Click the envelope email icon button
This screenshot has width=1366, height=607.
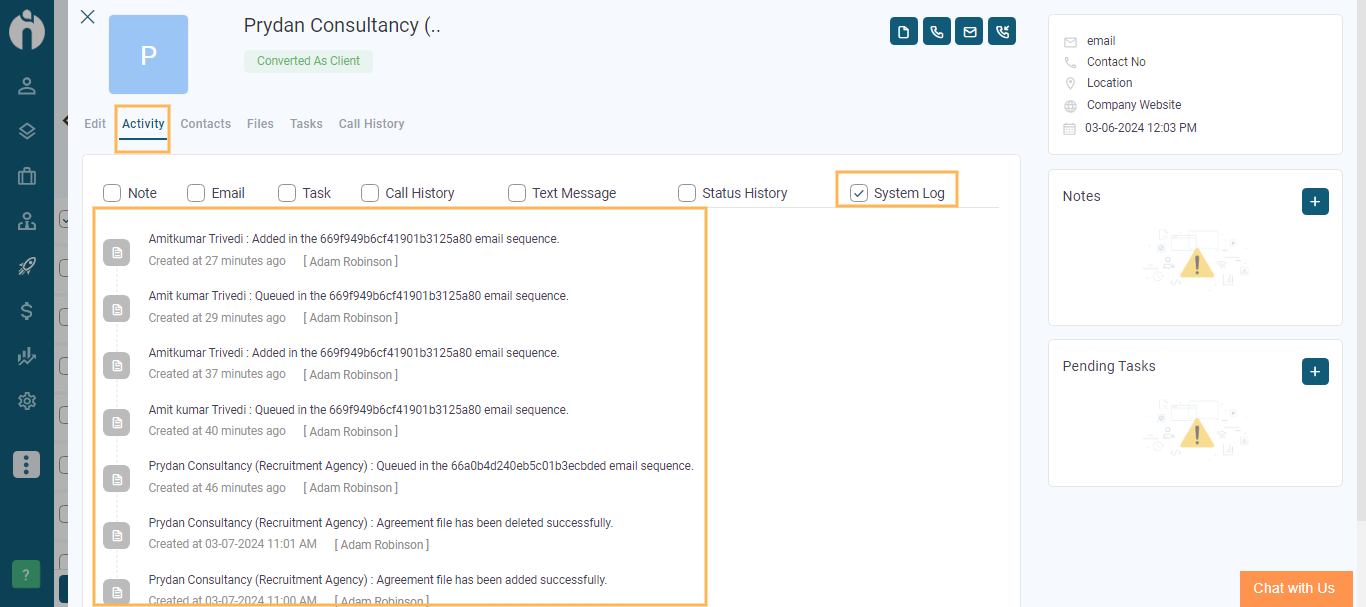[x=969, y=32]
